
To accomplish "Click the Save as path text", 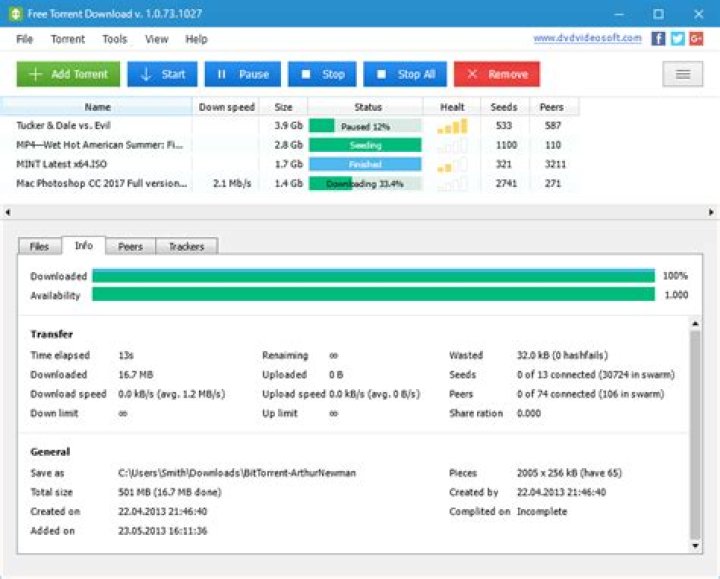I will point(237,473).
